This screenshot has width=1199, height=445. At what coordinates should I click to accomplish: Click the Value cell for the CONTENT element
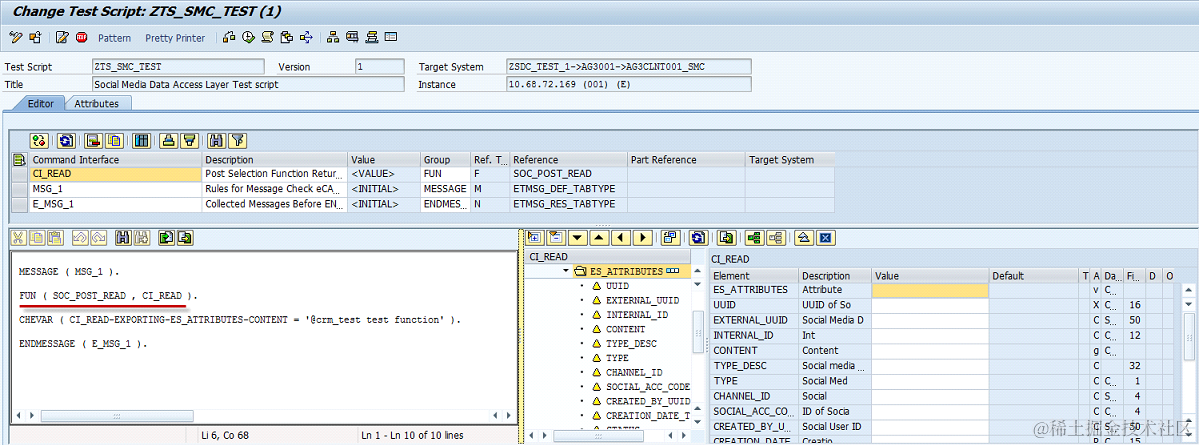click(x=930, y=350)
